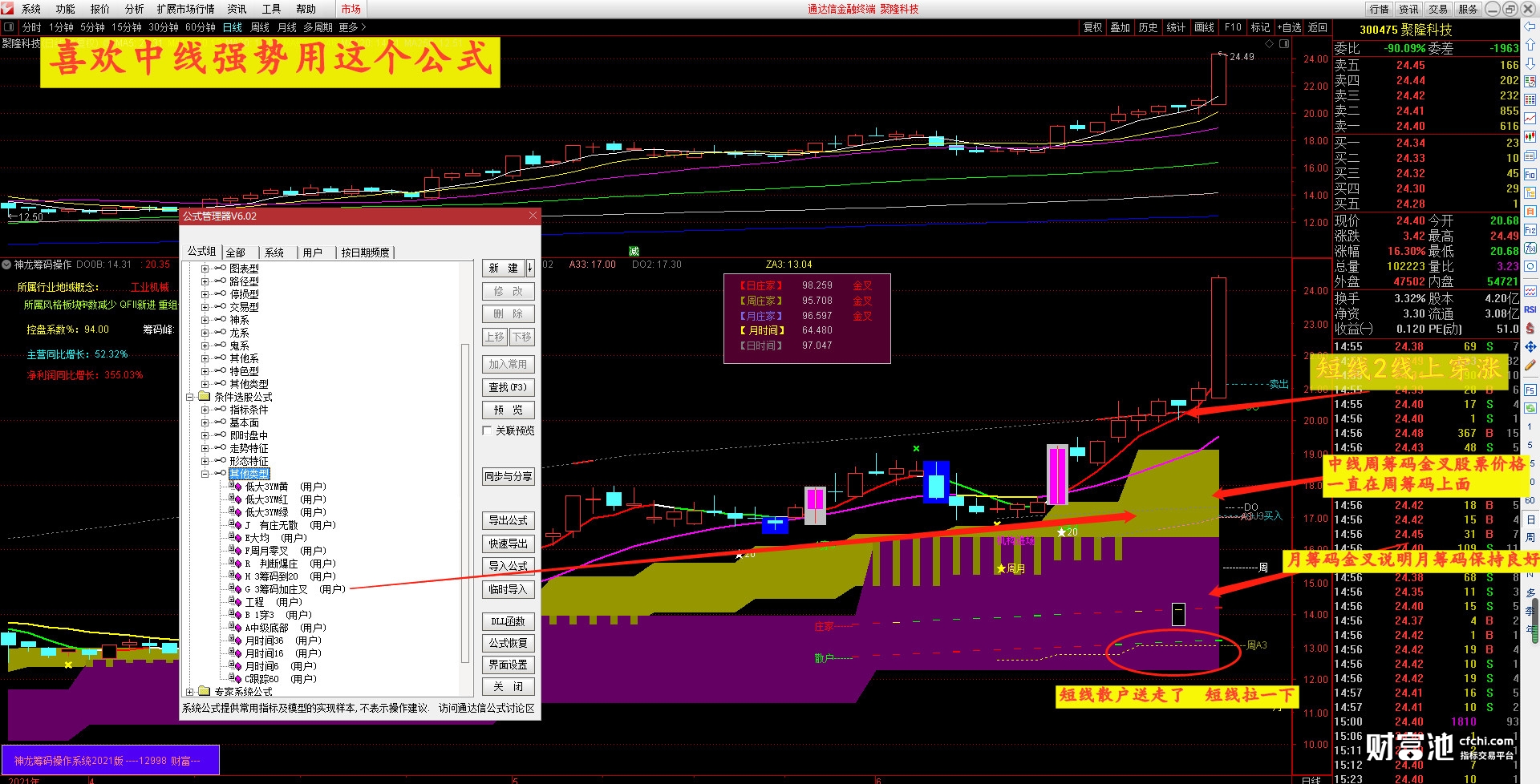Click the orange 自 watchlist sidebar icon
Screen dimensions: 1540x784
[1530, 212]
